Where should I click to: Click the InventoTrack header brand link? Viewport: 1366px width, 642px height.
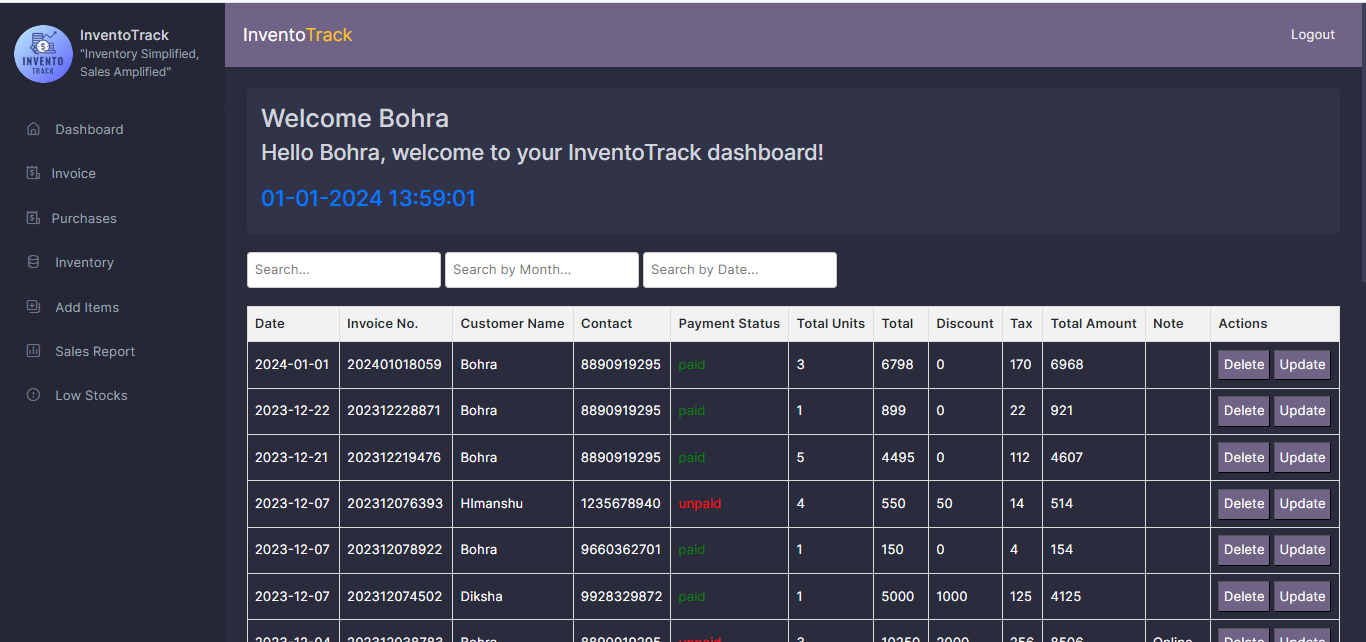pos(297,35)
